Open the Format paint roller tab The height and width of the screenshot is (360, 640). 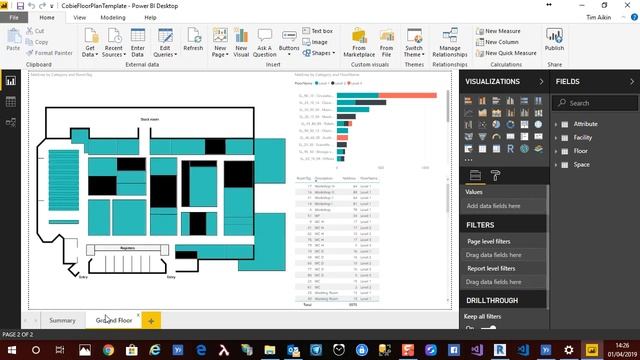[496, 176]
